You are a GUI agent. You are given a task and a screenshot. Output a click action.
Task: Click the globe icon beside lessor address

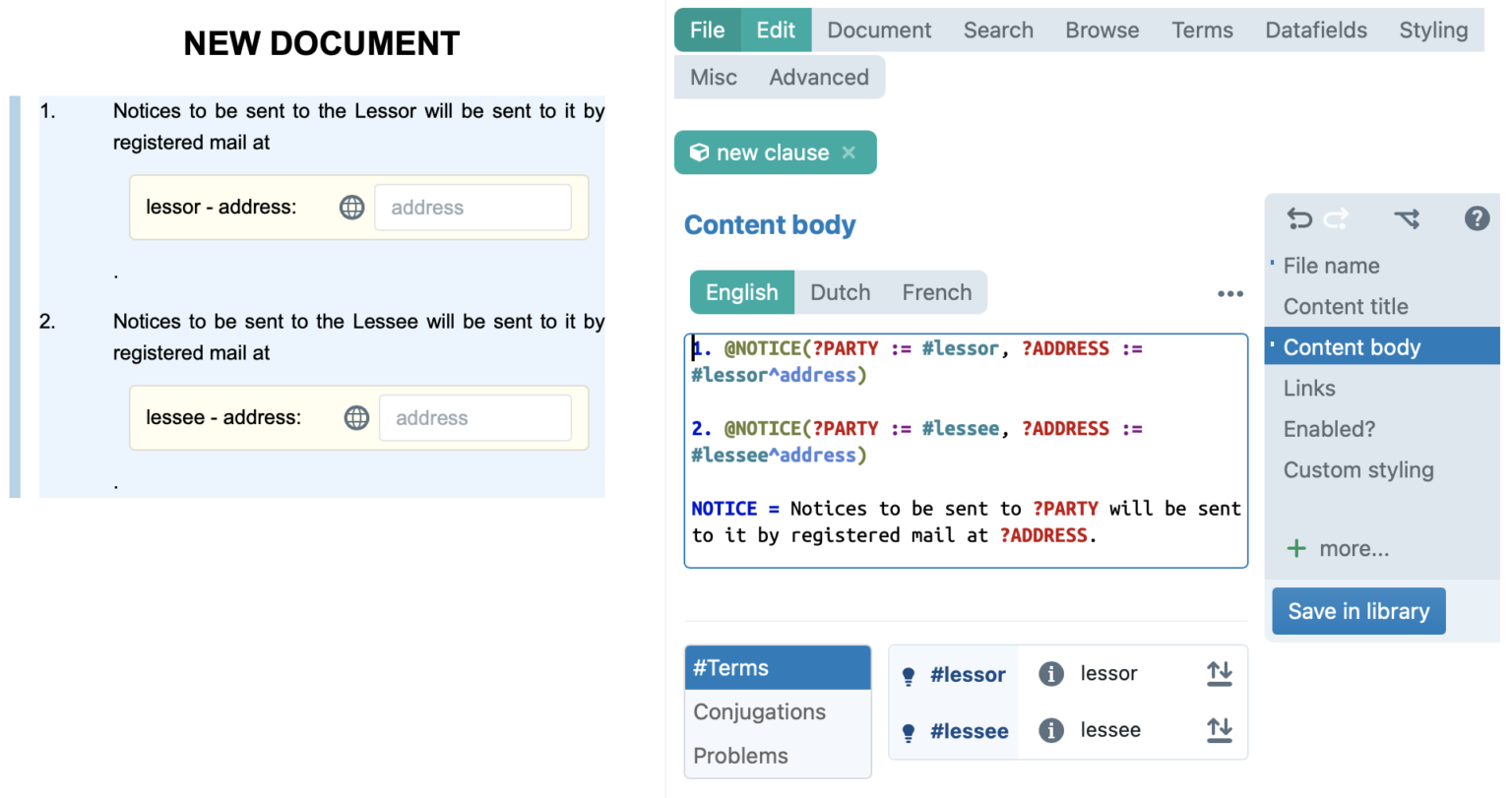point(351,208)
